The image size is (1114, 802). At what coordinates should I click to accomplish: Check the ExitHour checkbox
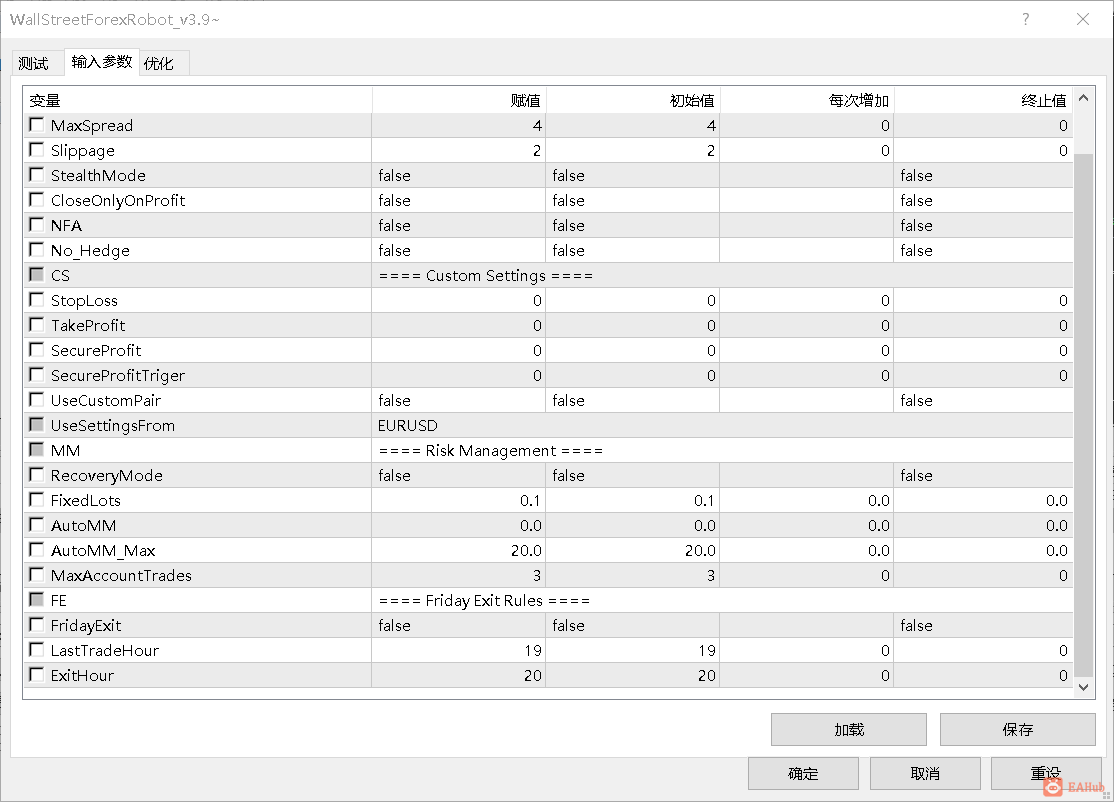[36, 675]
